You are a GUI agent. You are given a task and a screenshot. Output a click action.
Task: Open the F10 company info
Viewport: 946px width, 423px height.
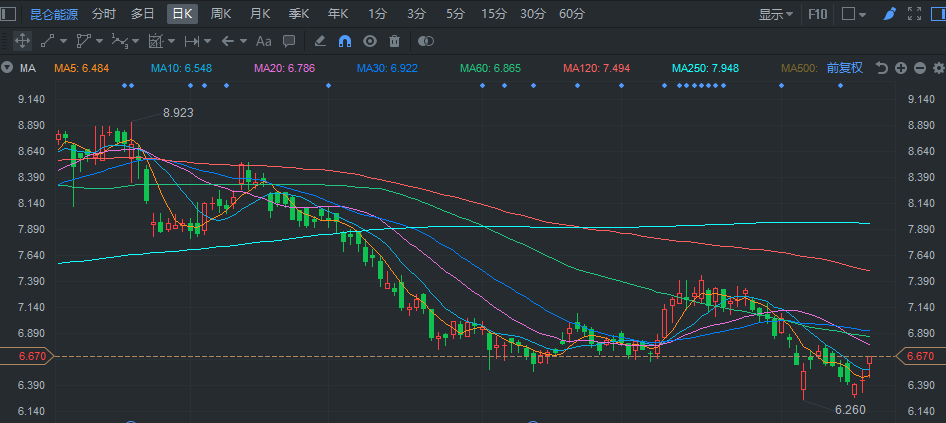click(x=817, y=14)
